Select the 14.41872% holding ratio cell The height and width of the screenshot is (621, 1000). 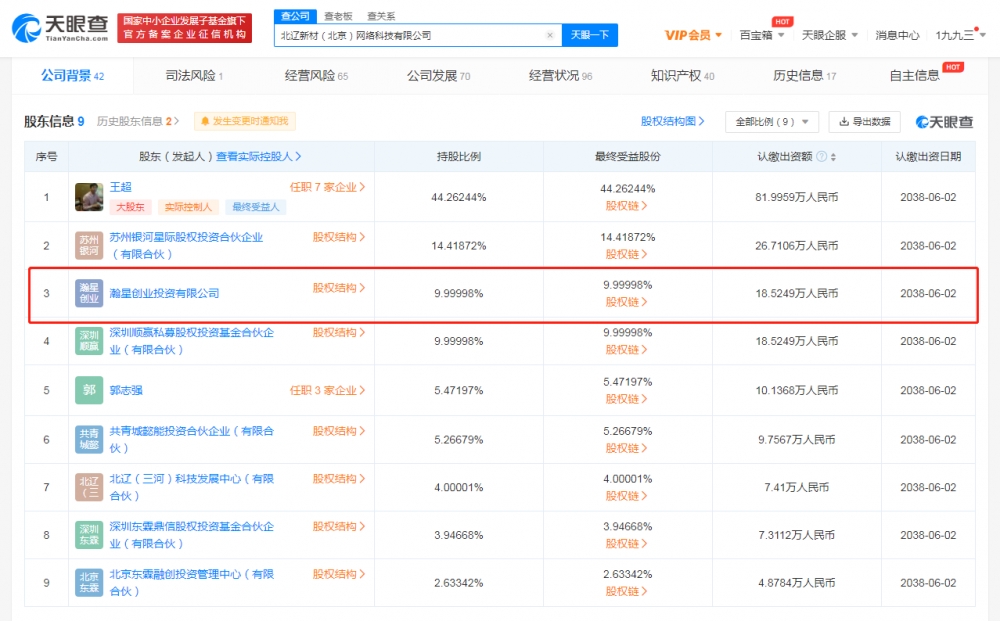[x=459, y=245]
